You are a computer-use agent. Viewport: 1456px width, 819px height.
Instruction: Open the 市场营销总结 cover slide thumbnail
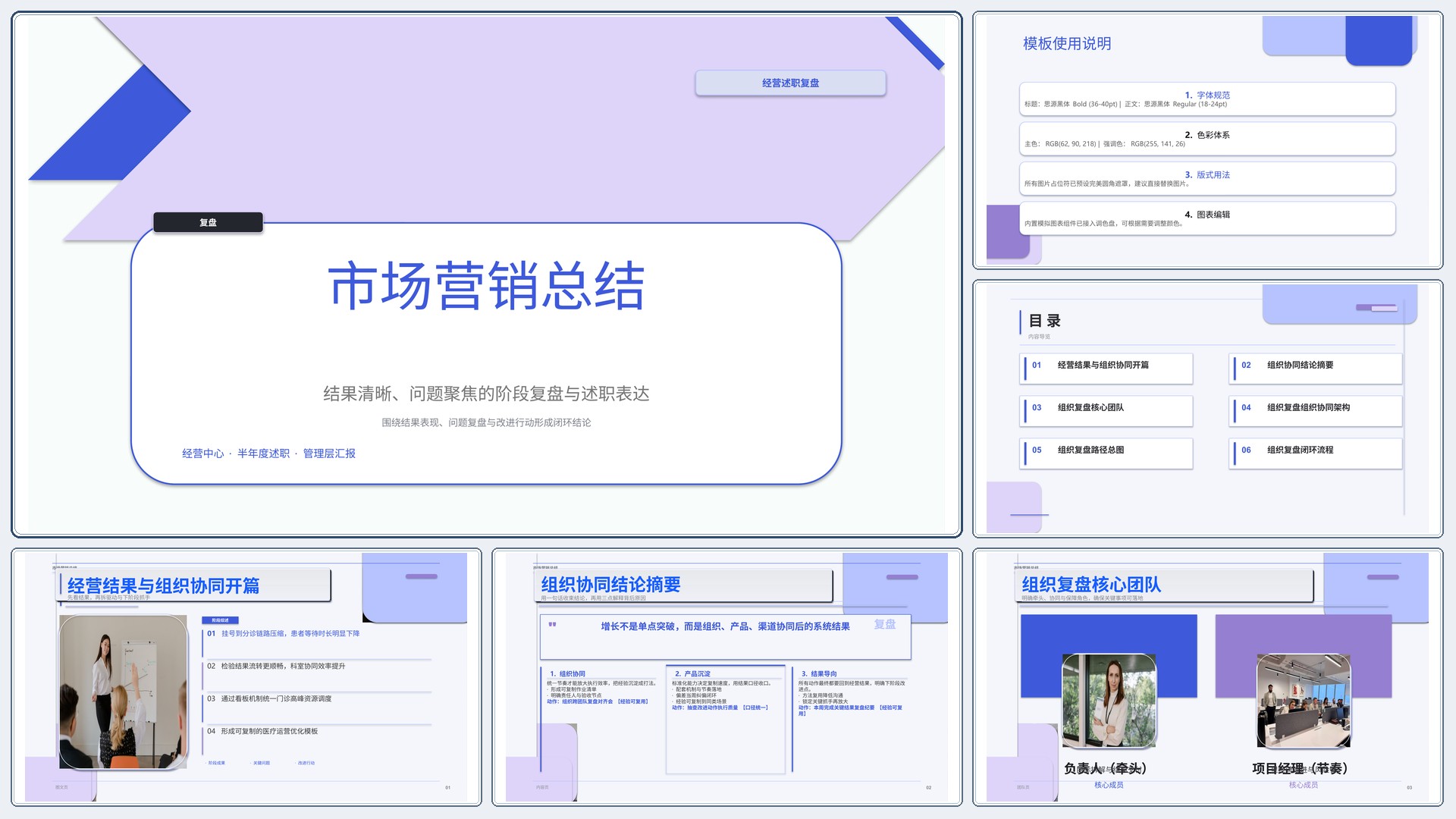pos(486,275)
